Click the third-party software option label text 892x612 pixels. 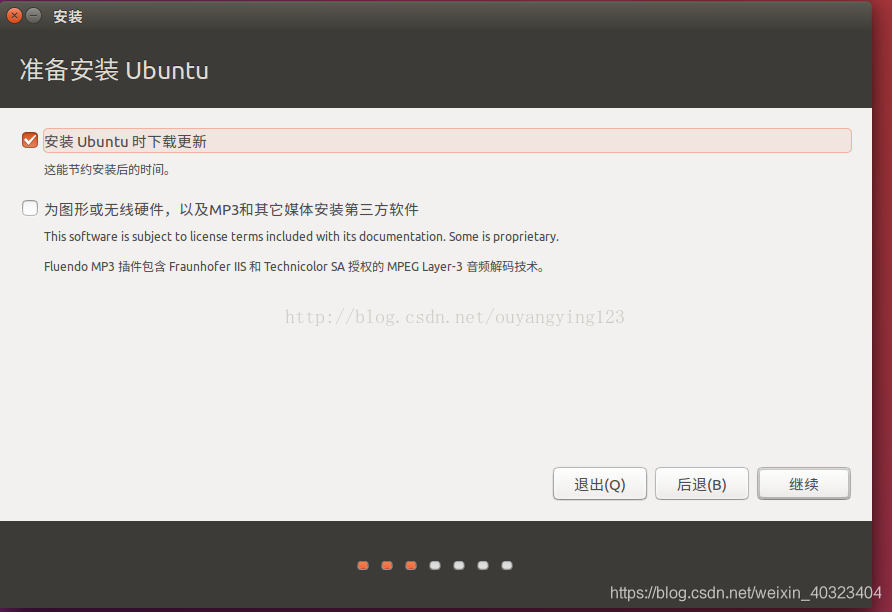[231, 209]
